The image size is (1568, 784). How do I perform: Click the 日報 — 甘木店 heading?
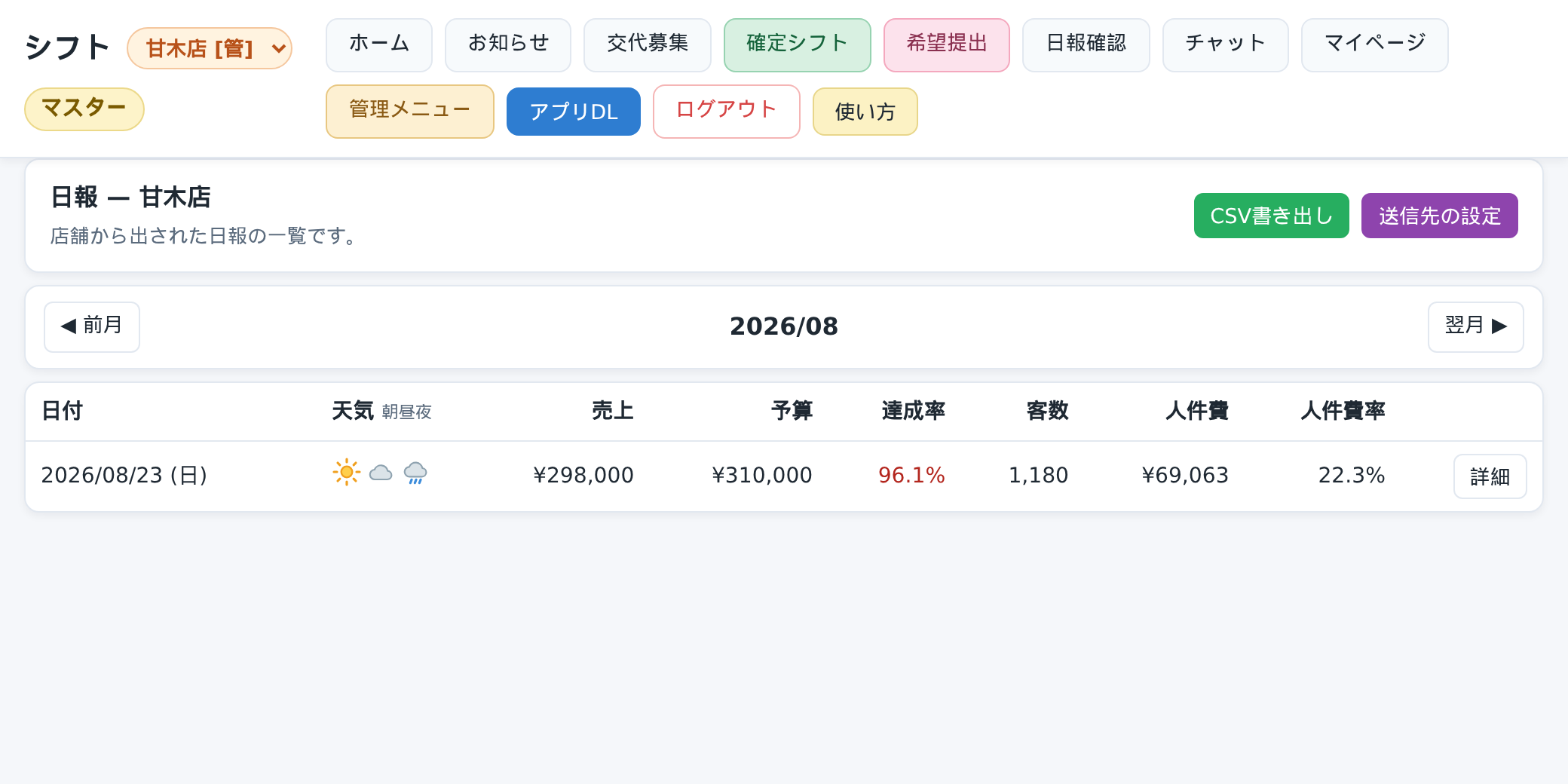click(130, 198)
